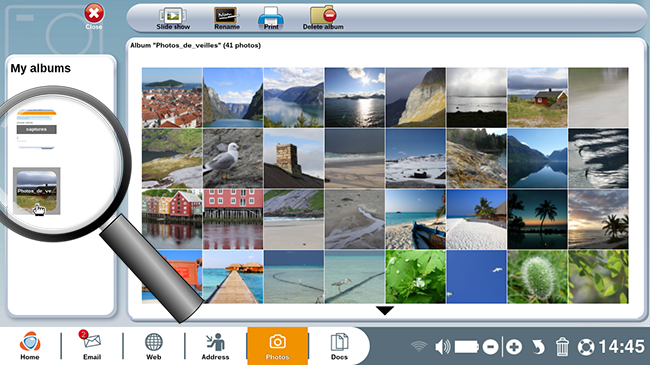
Task: Open the black-and-white seascape photo
Action: click(x=477, y=97)
